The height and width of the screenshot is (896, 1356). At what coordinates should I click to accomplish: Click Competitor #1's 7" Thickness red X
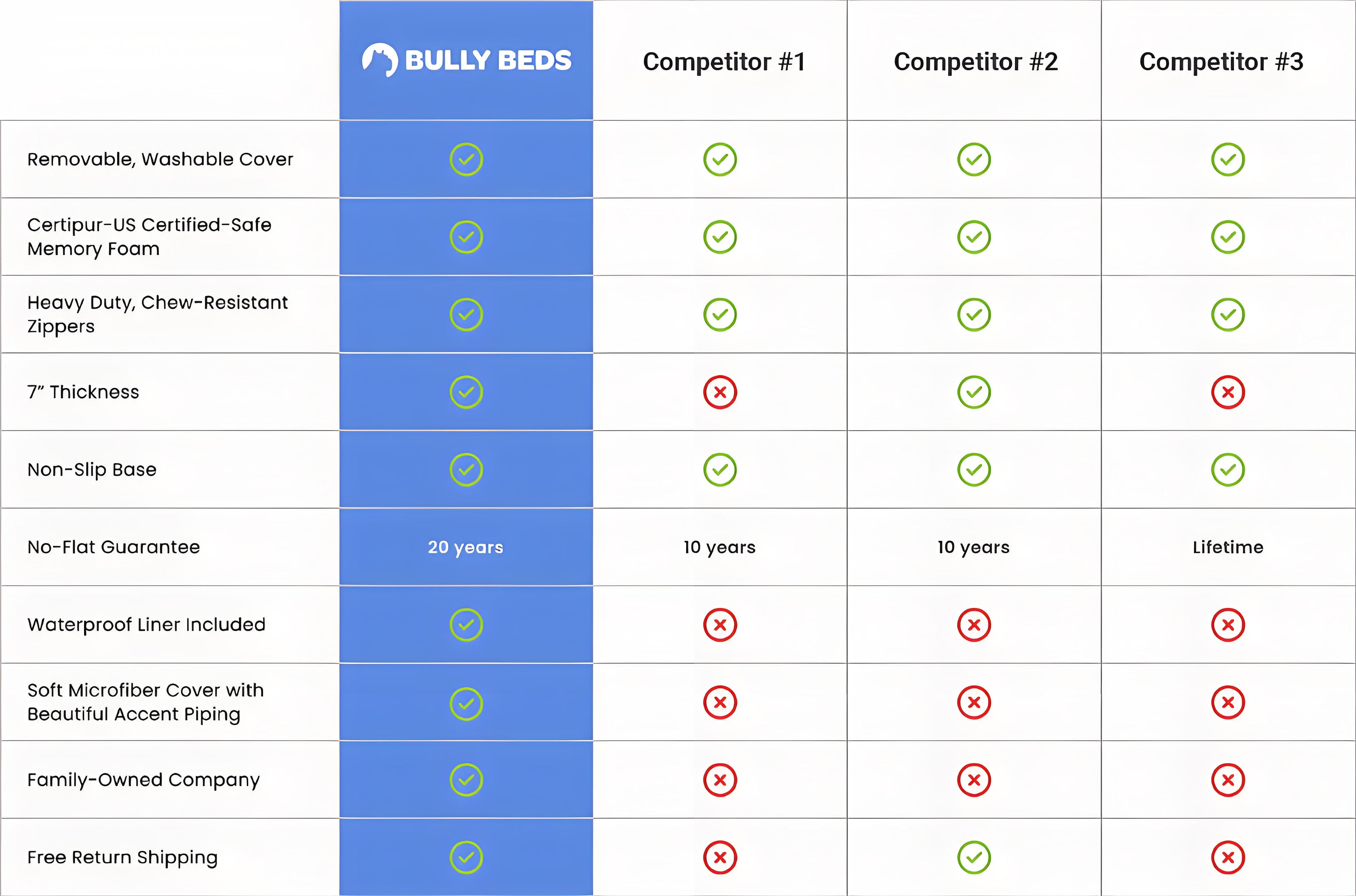point(720,392)
